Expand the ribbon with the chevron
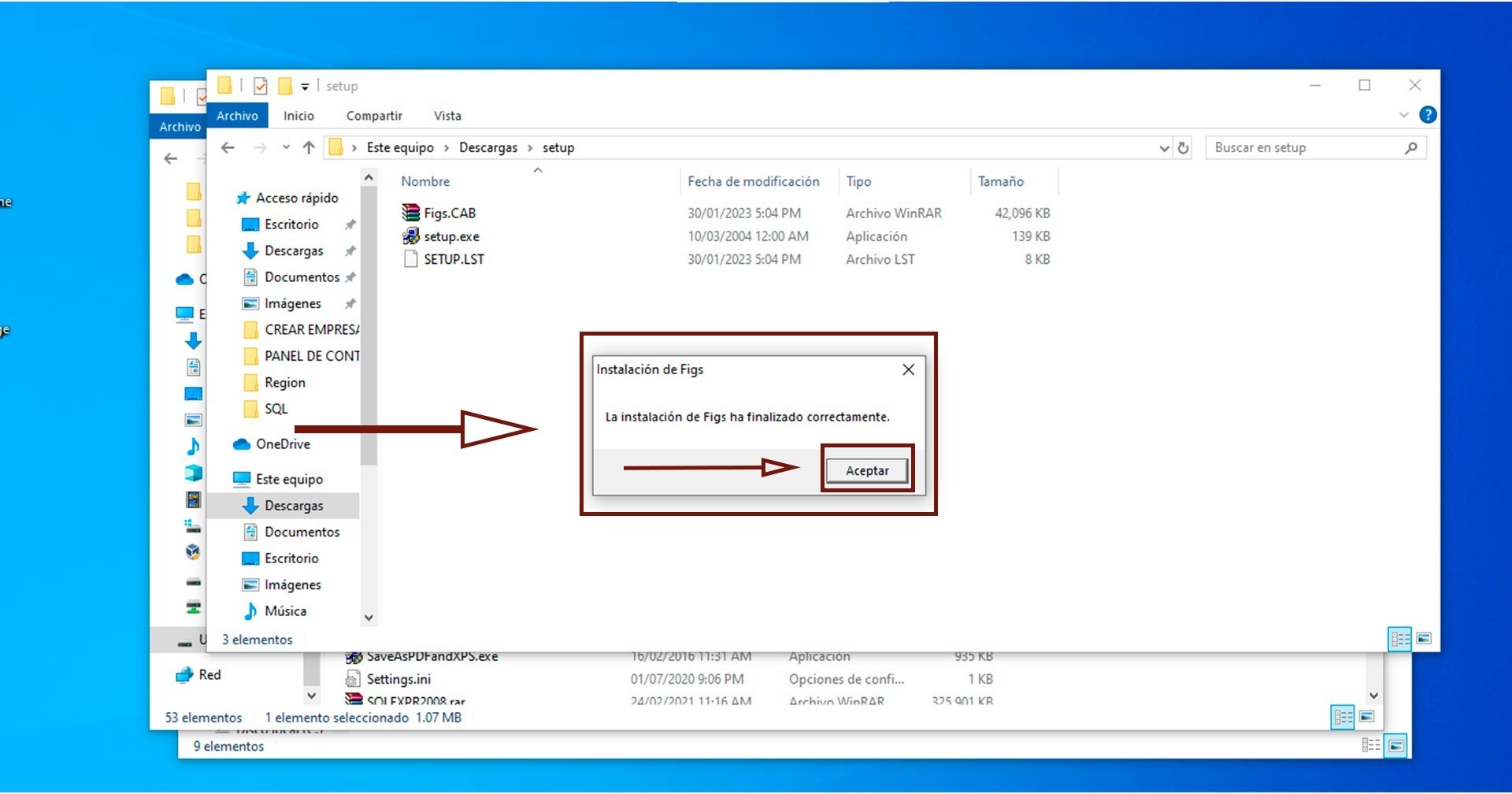The image size is (1512, 794). 1403,115
